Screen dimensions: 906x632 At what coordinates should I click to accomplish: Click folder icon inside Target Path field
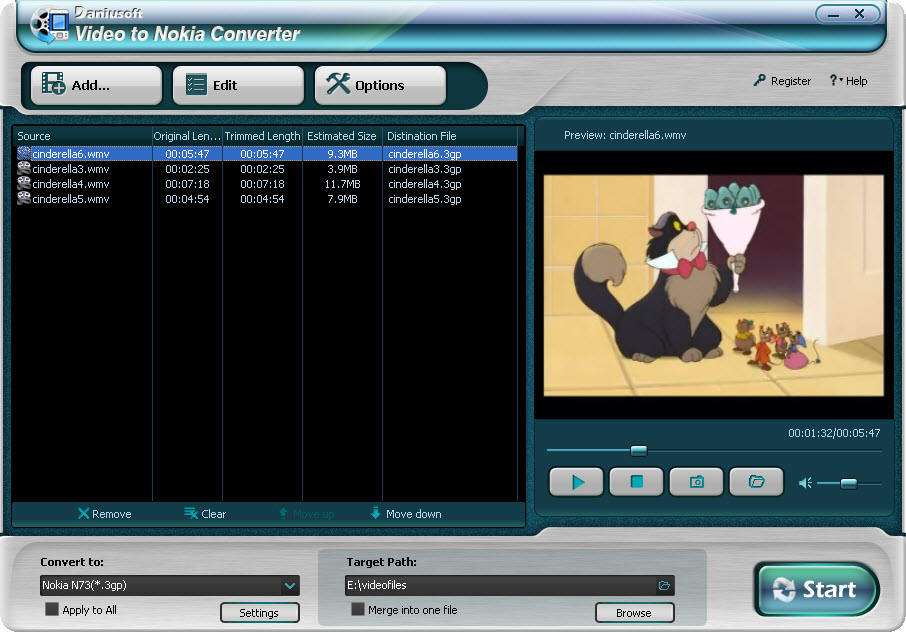click(664, 586)
